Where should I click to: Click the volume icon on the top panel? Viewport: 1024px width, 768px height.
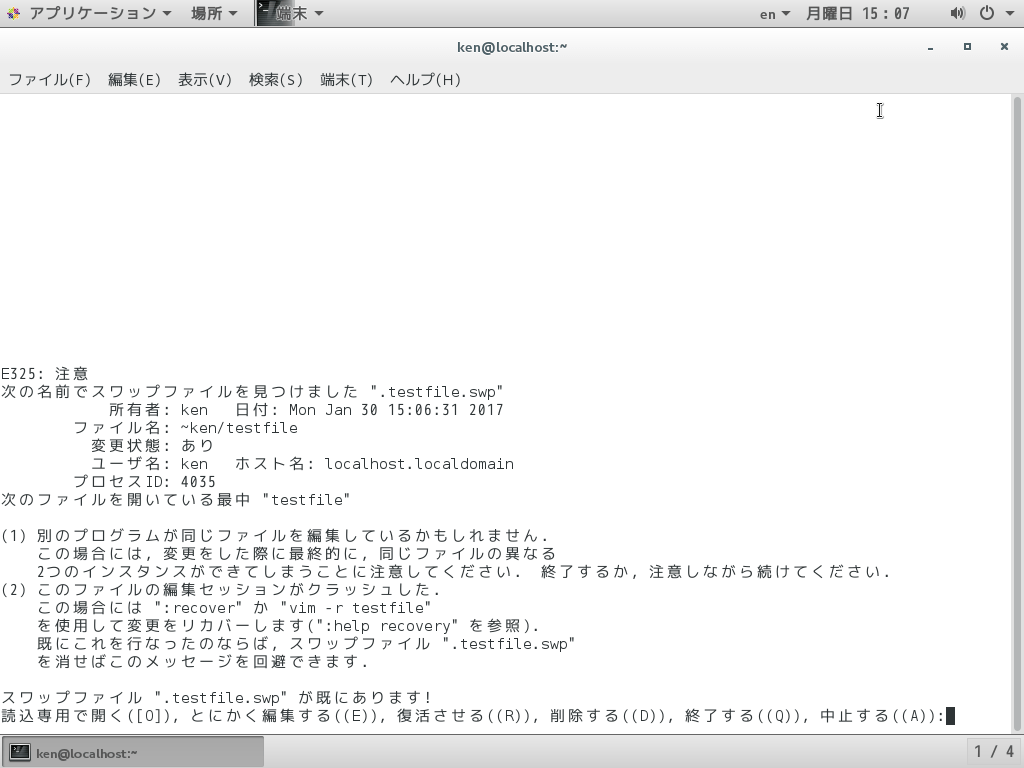[957, 13]
